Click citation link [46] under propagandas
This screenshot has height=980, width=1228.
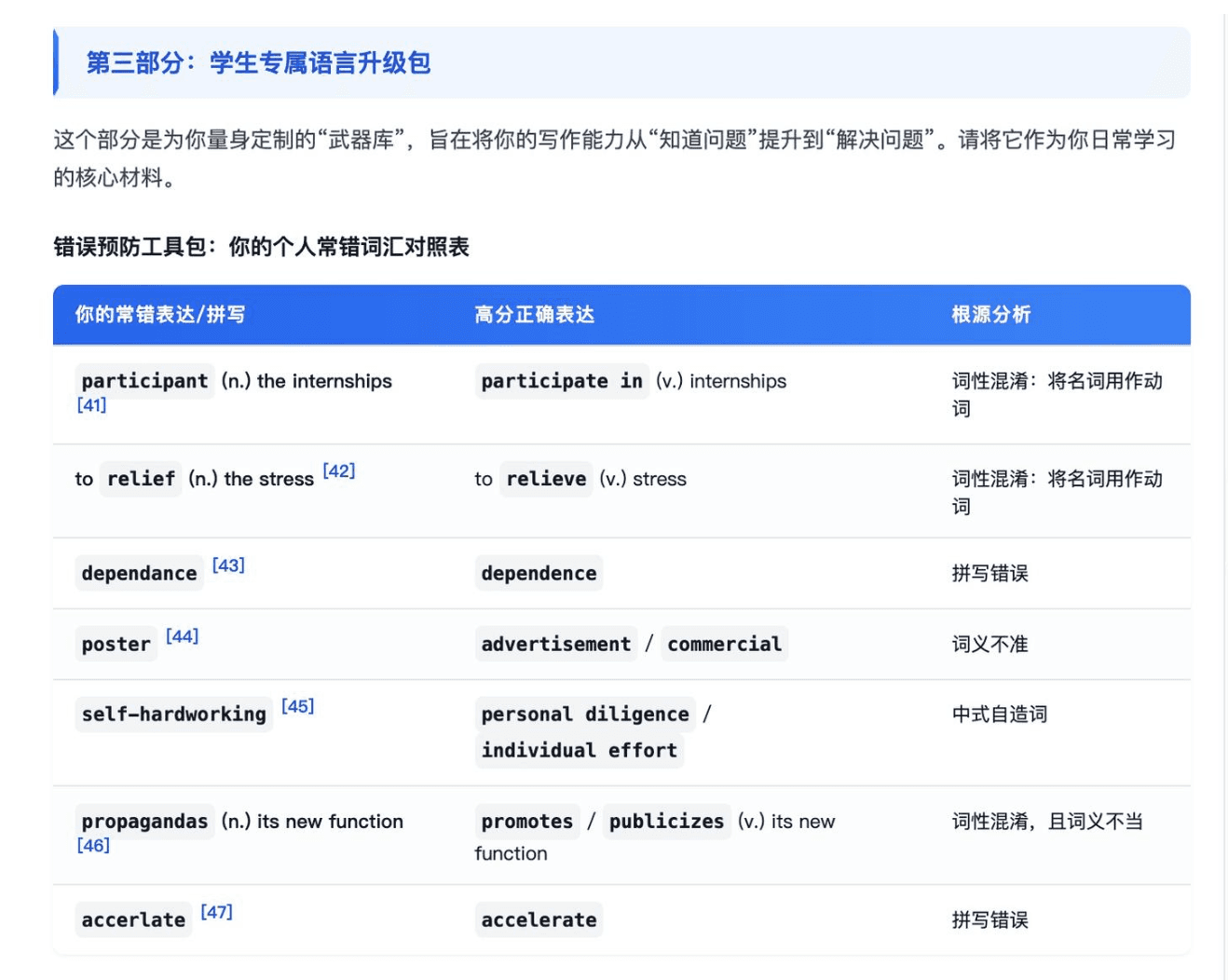(94, 846)
